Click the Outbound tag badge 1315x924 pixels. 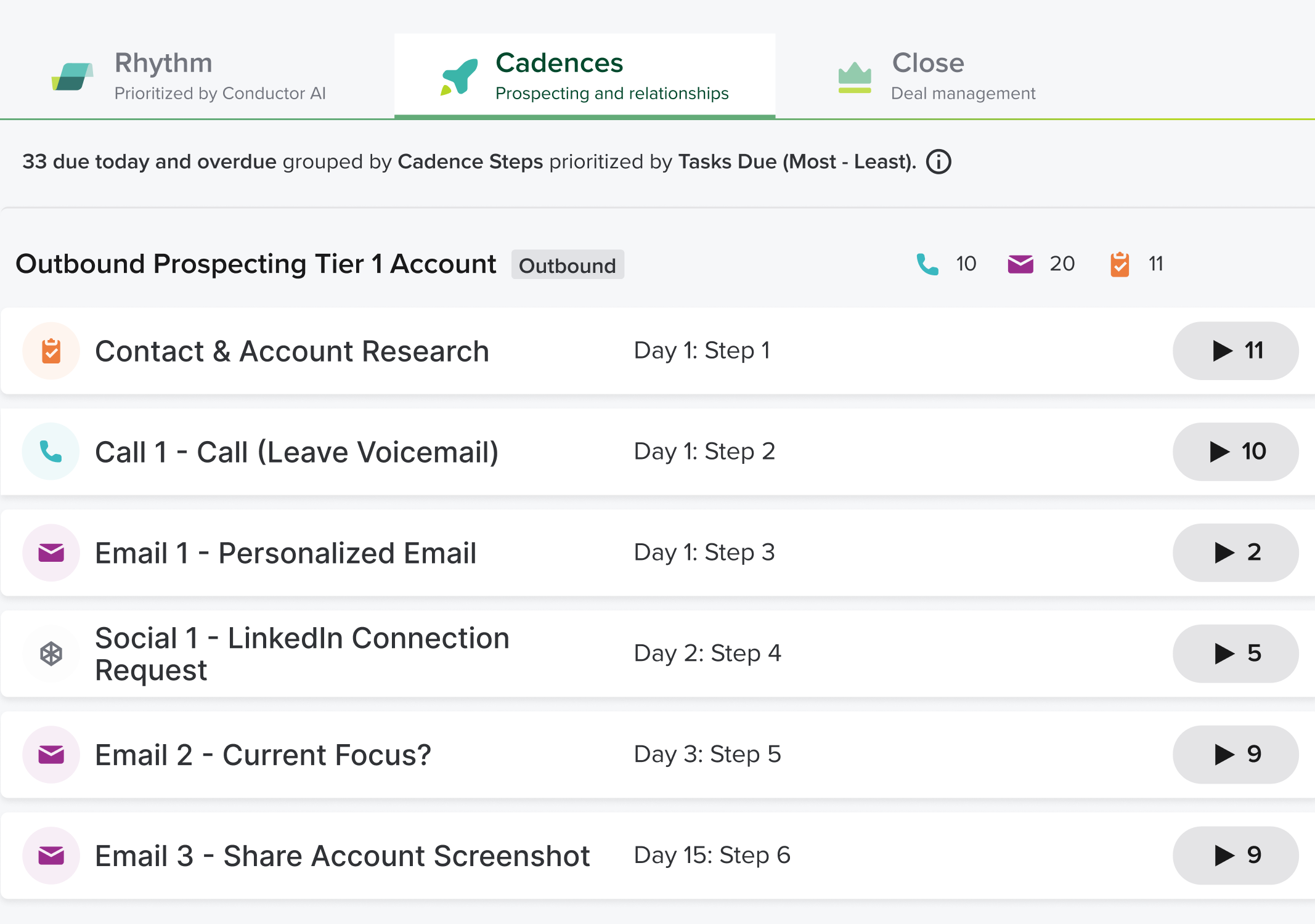[x=568, y=265]
